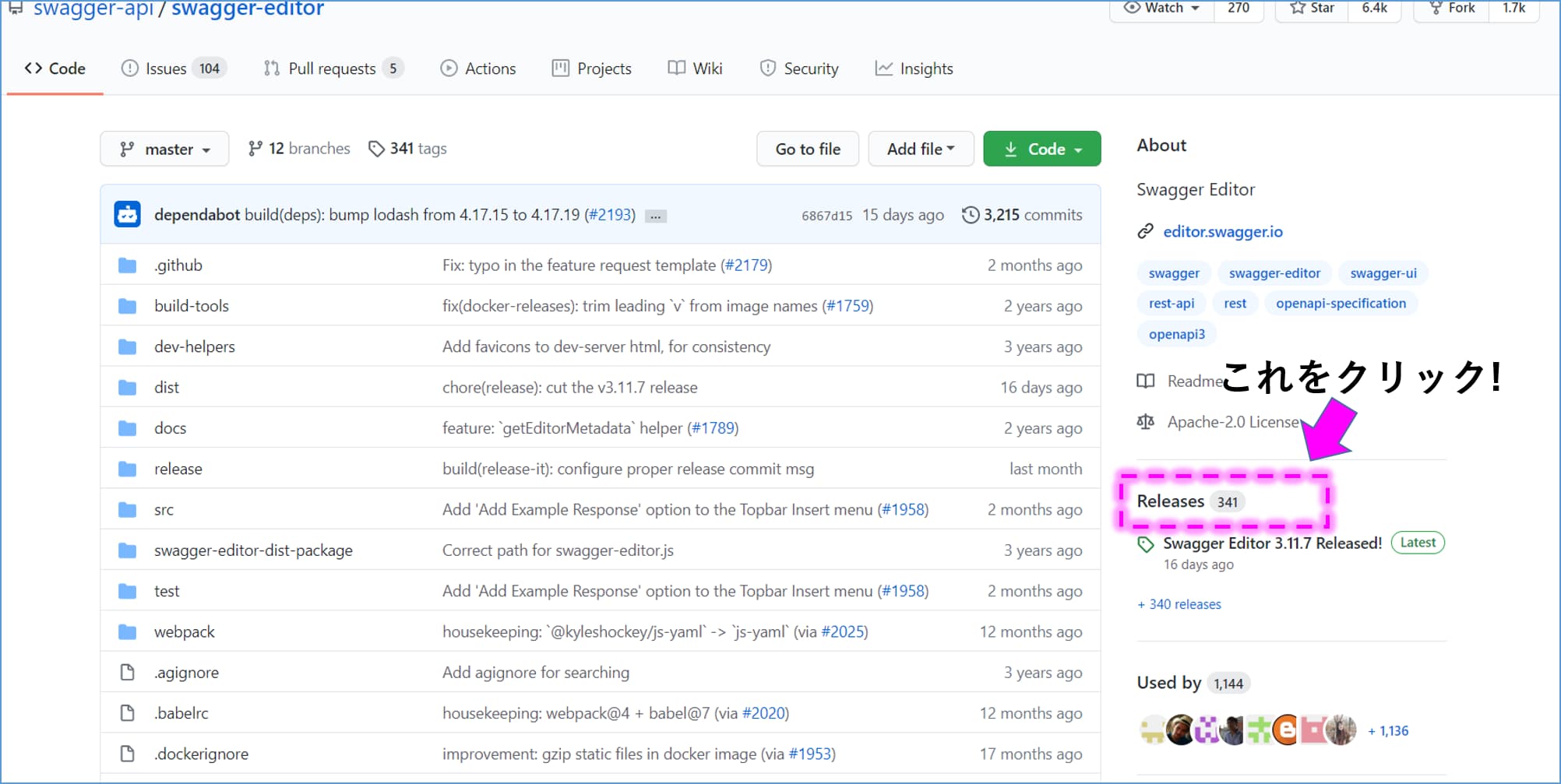The width and height of the screenshot is (1561, 784).
Task: Open the Add file dropdown
Action: click(x=921, y=149)
